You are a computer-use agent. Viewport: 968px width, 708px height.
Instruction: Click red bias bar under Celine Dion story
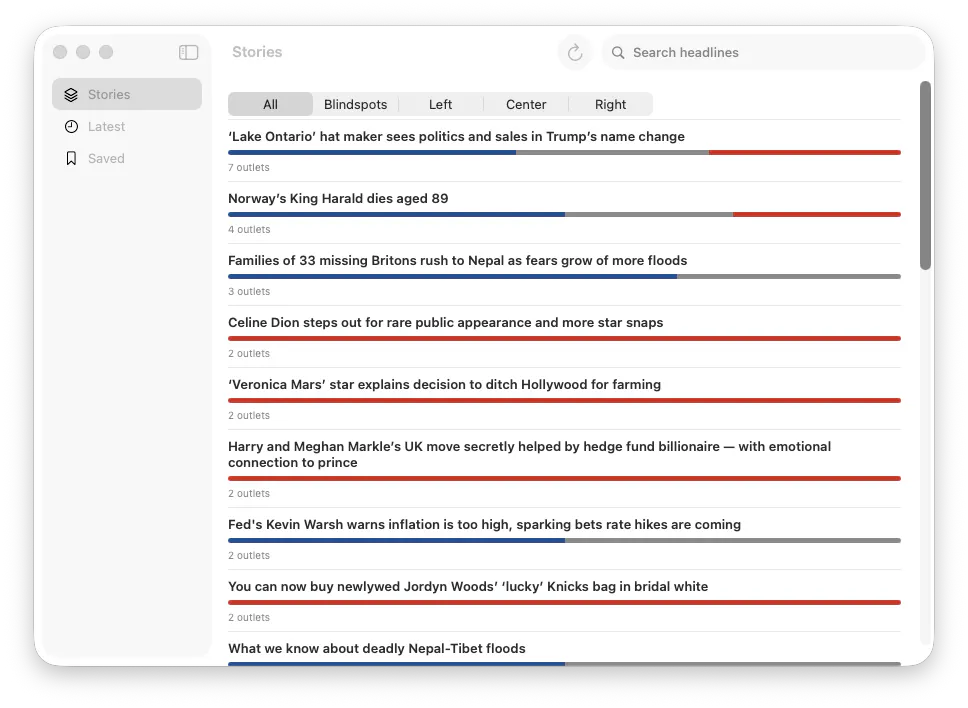pyautogui.click(x=564, y=338)
